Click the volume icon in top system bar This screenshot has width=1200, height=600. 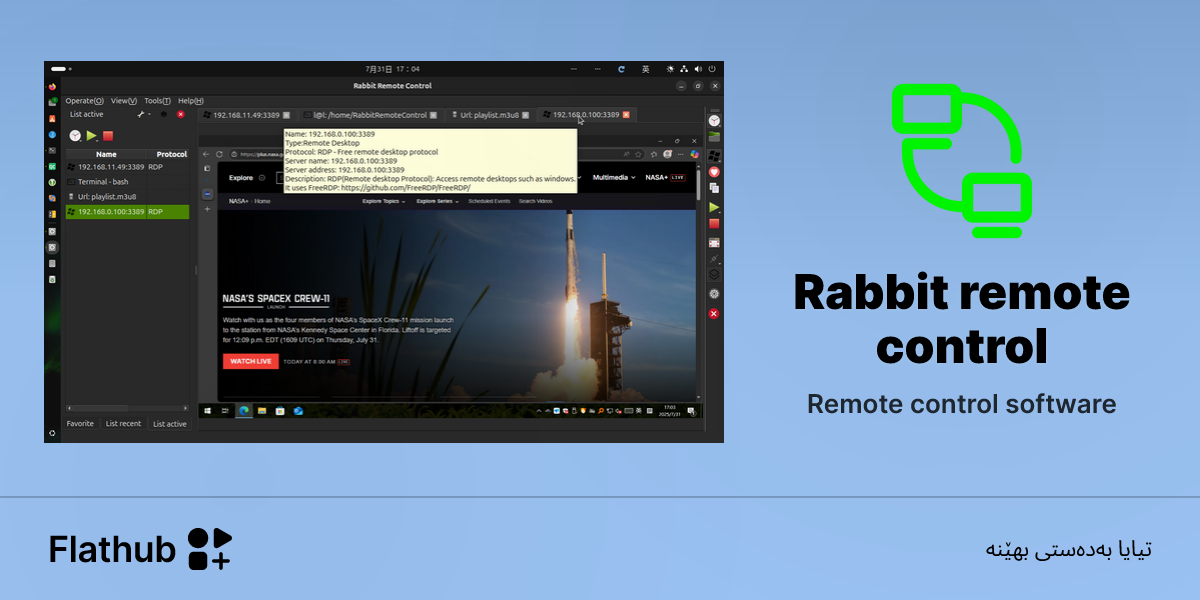pos(697,69)
